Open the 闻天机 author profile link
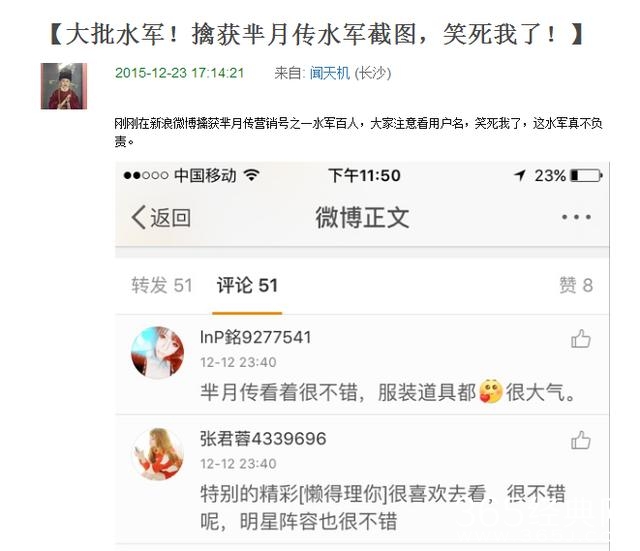Image resolution: width=640 pixels, height=551 pixels. 329,73
